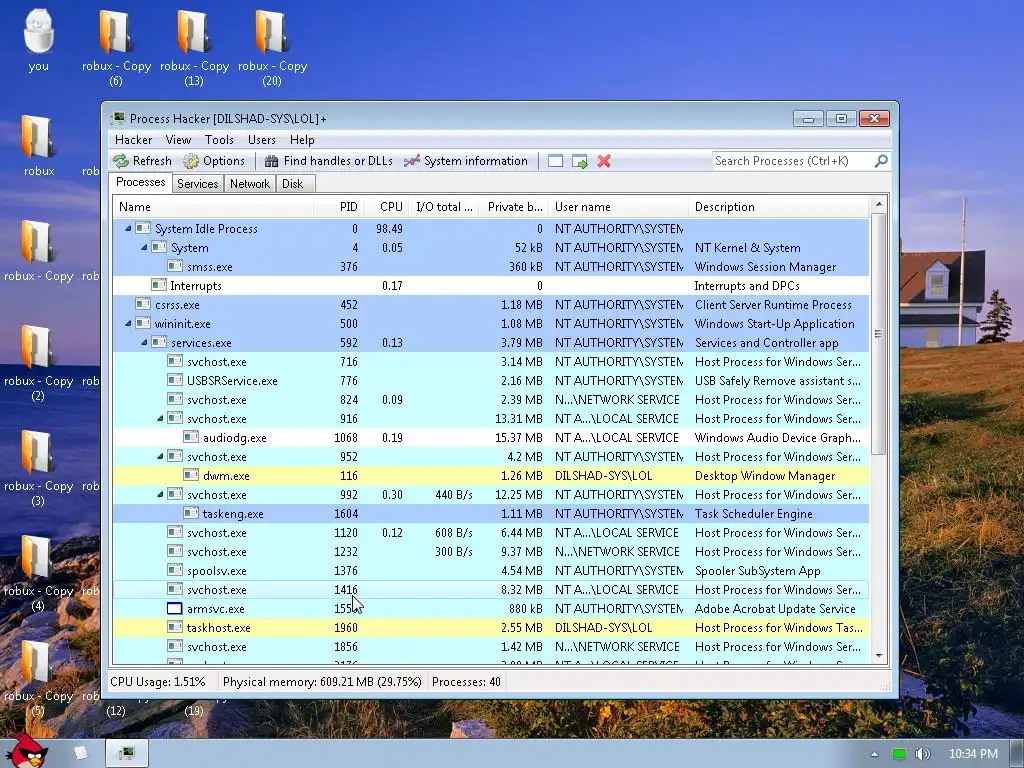Select 'robux - Copy (6)' desktop folder
1024x768 pixels.
(116, 47)
